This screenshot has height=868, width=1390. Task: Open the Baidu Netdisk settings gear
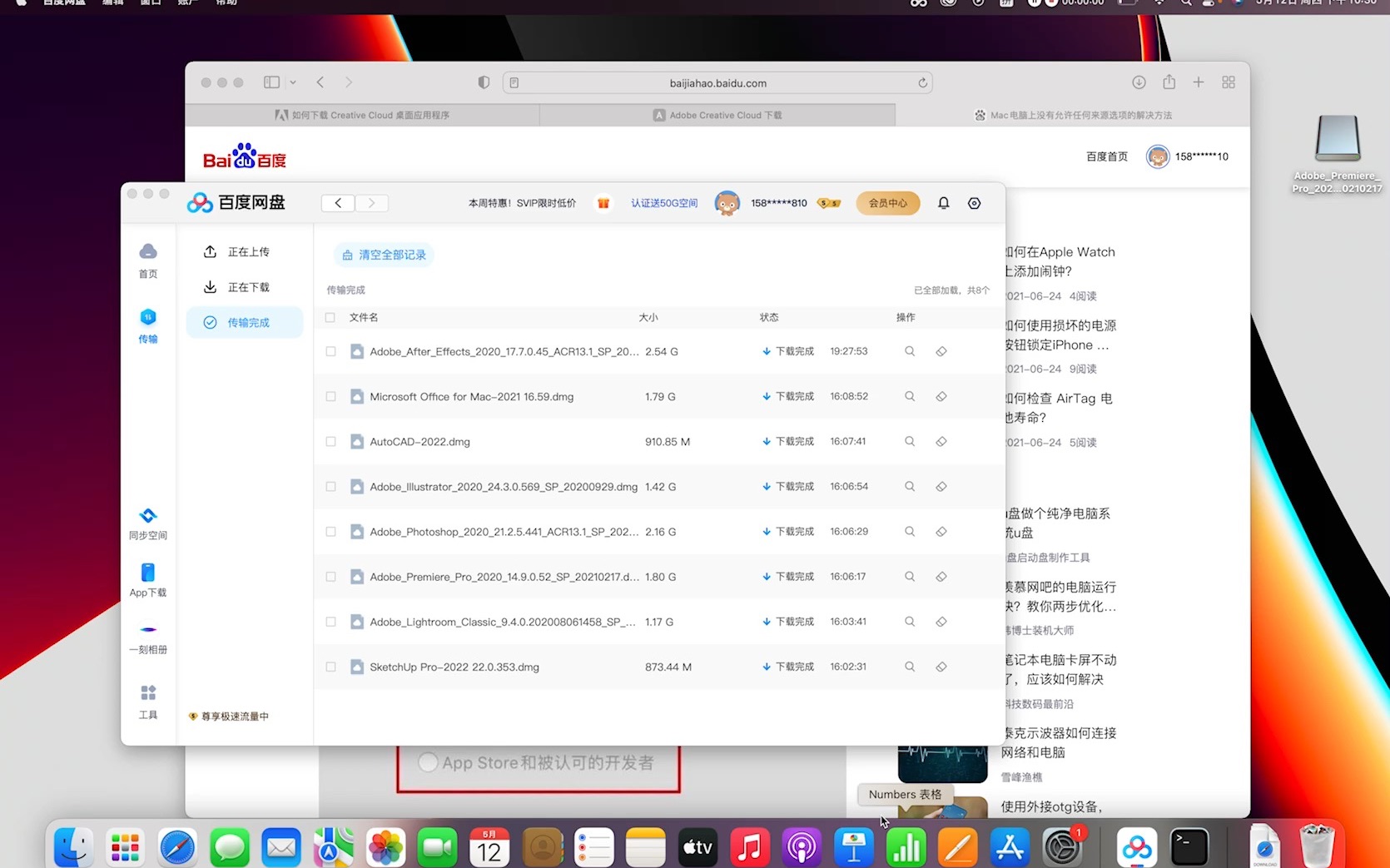974,202
